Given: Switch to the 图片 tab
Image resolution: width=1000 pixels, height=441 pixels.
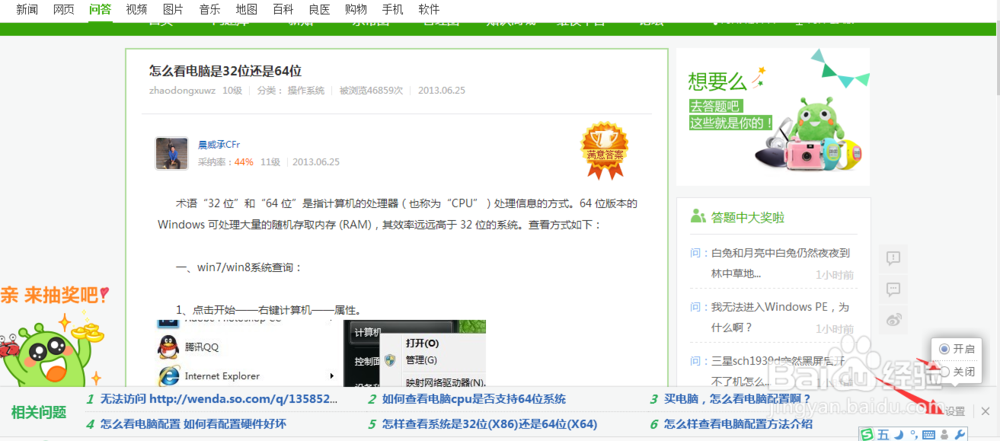Looking at the screenshot, I should click(x=173, y=9).
